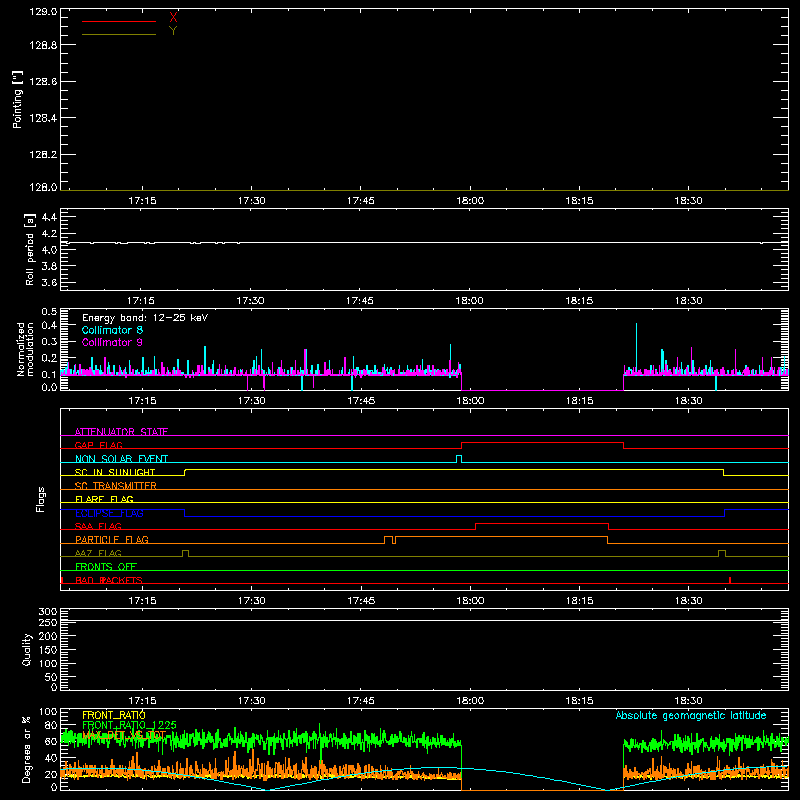This screenshot has width=800, height=800.
Task: Select the magenta 'Collimator 9' legend entry
Action: point(112,342)
